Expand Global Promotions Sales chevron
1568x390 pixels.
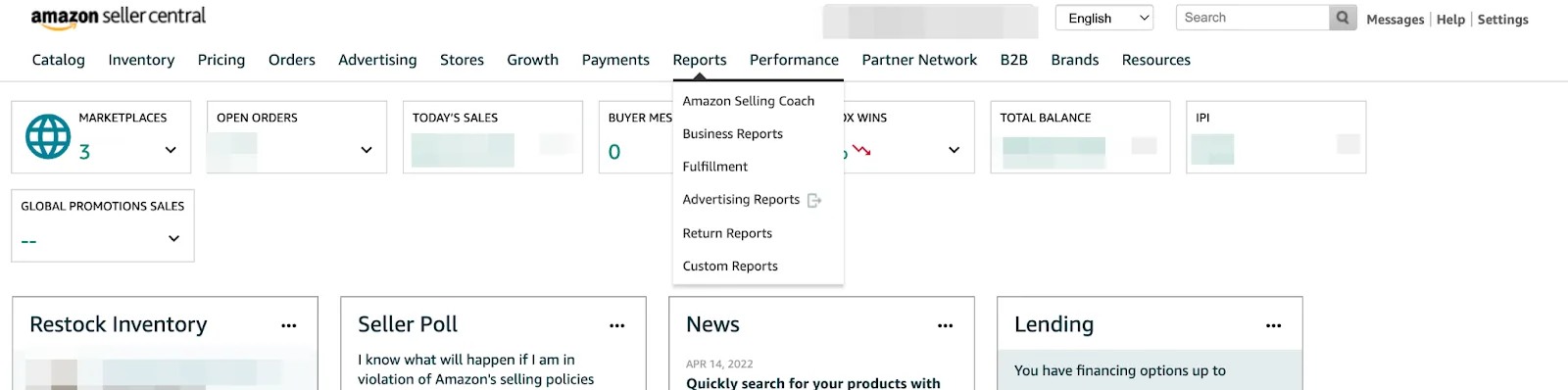tap(173, 238)
